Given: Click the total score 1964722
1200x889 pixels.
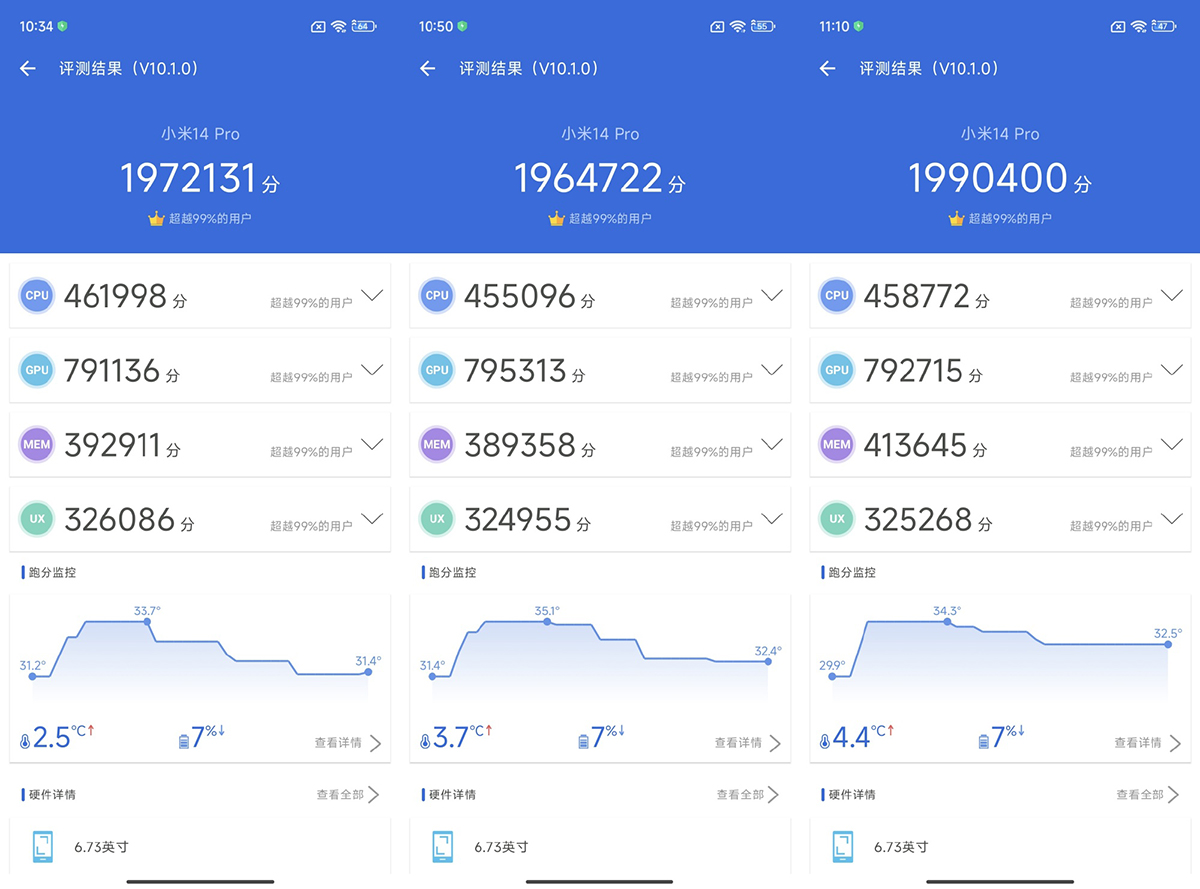Looking at the screenshot, I should [589, 178].
